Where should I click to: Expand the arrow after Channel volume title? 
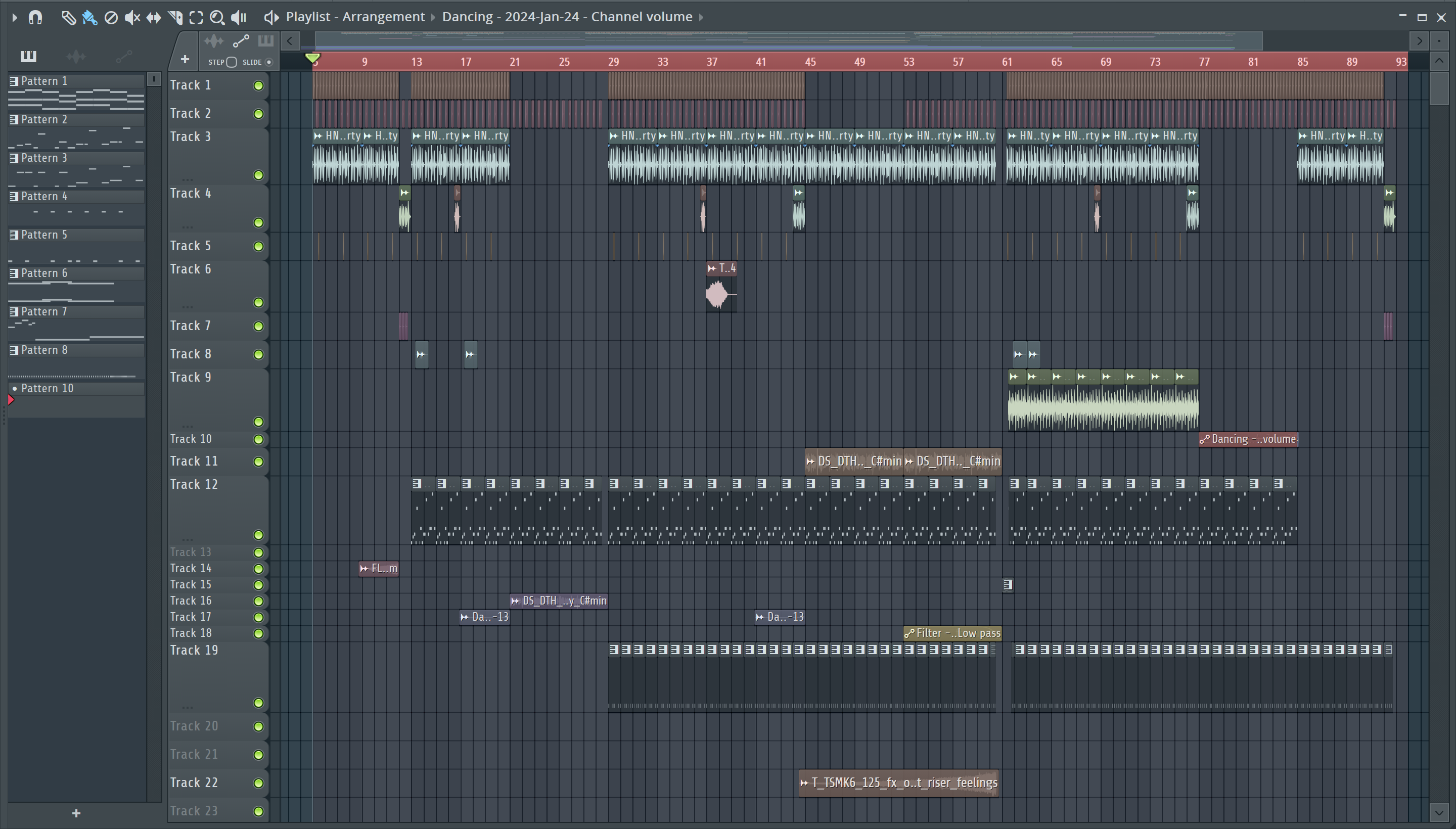(x=702, y=17)
